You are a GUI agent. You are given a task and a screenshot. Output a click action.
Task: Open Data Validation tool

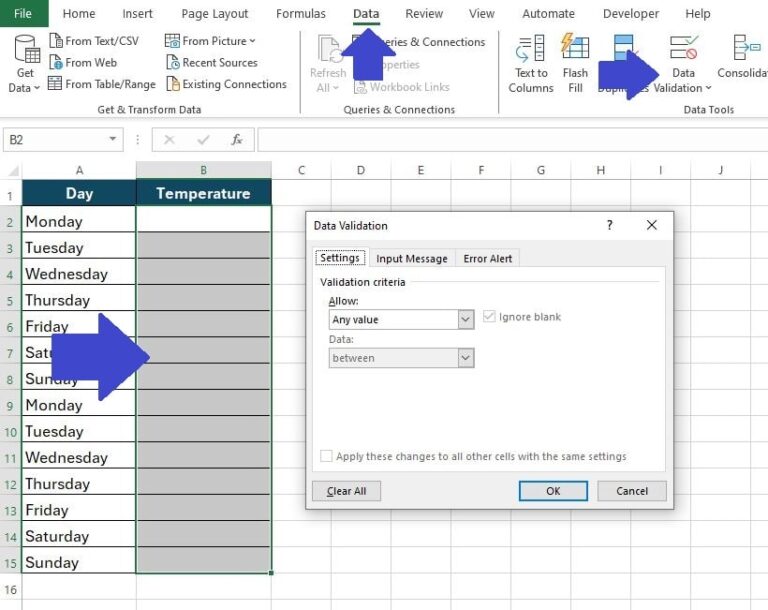(x=683, y=64)
